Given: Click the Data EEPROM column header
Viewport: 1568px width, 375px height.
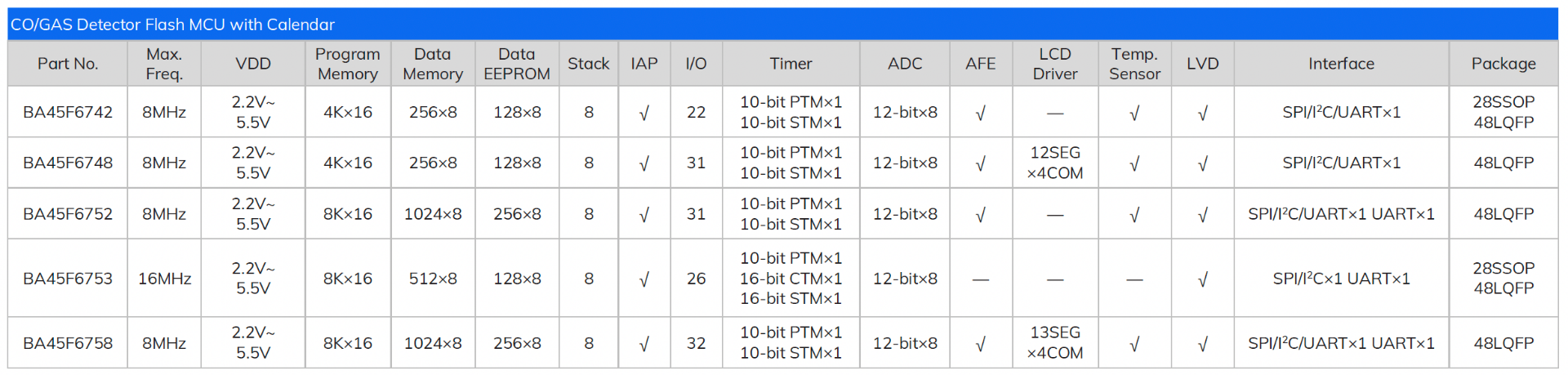Looking at the screenshot, I should [x=517, y=64].
